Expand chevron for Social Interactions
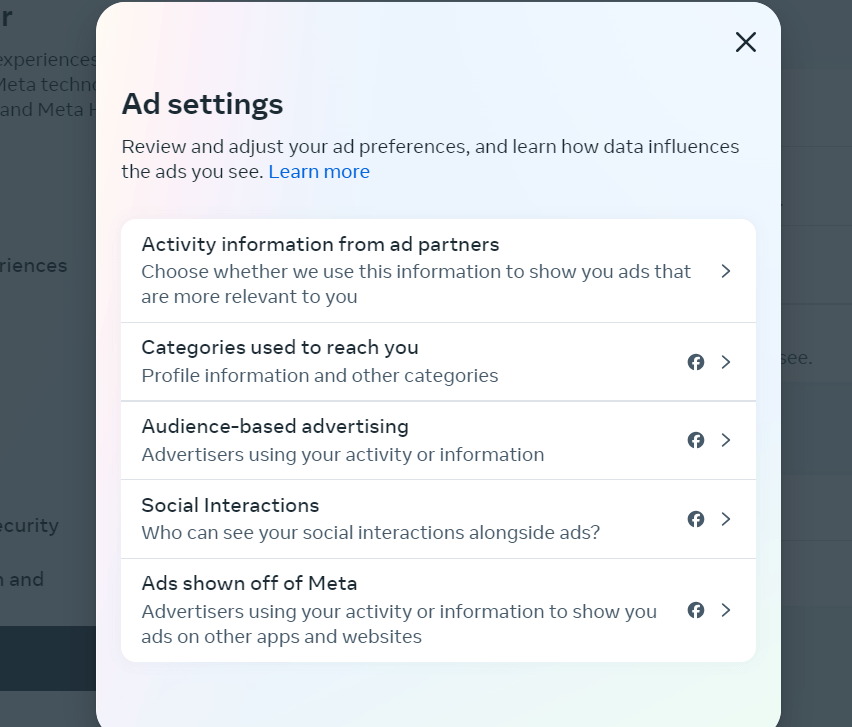852x727 pixels. (x=726, y=519)
